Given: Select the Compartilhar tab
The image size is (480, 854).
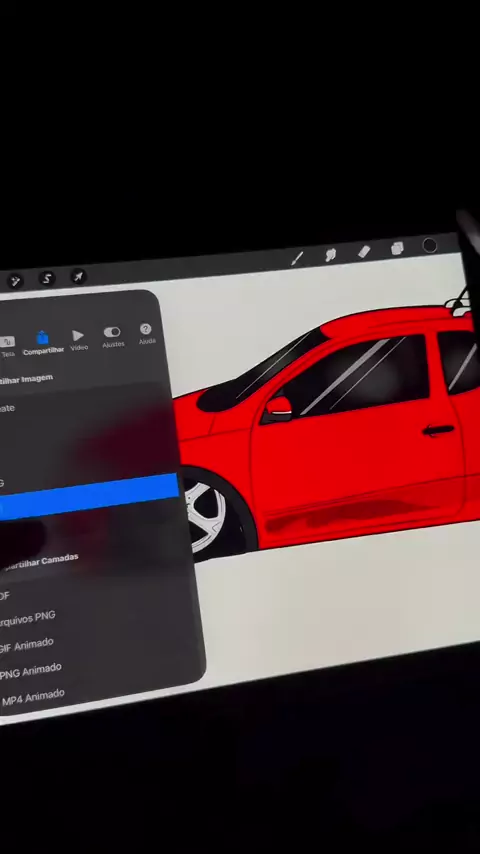Looking at the screenshot, I should click(x=43, y=344).
